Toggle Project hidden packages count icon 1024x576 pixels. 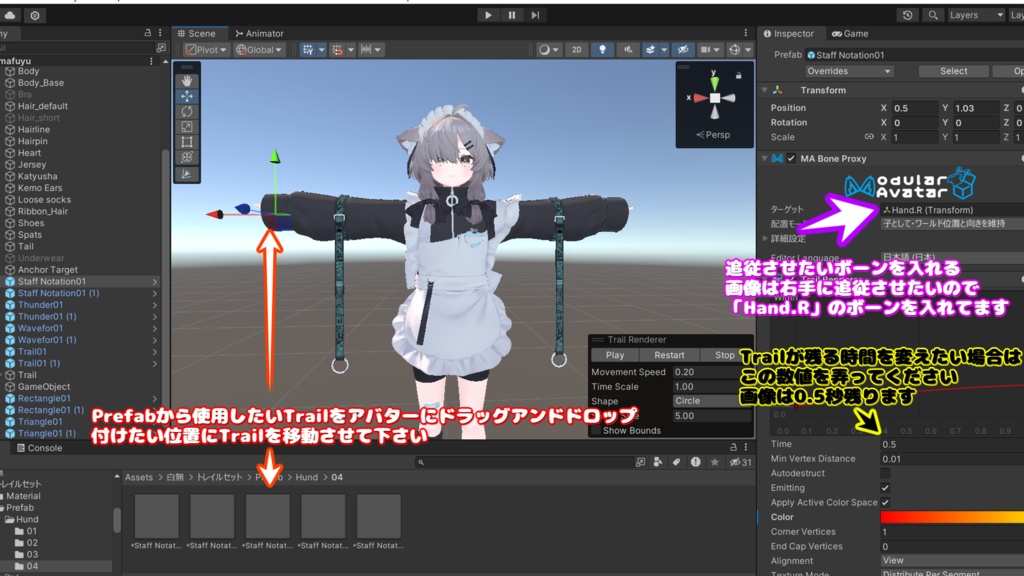(x=741, y=462)
